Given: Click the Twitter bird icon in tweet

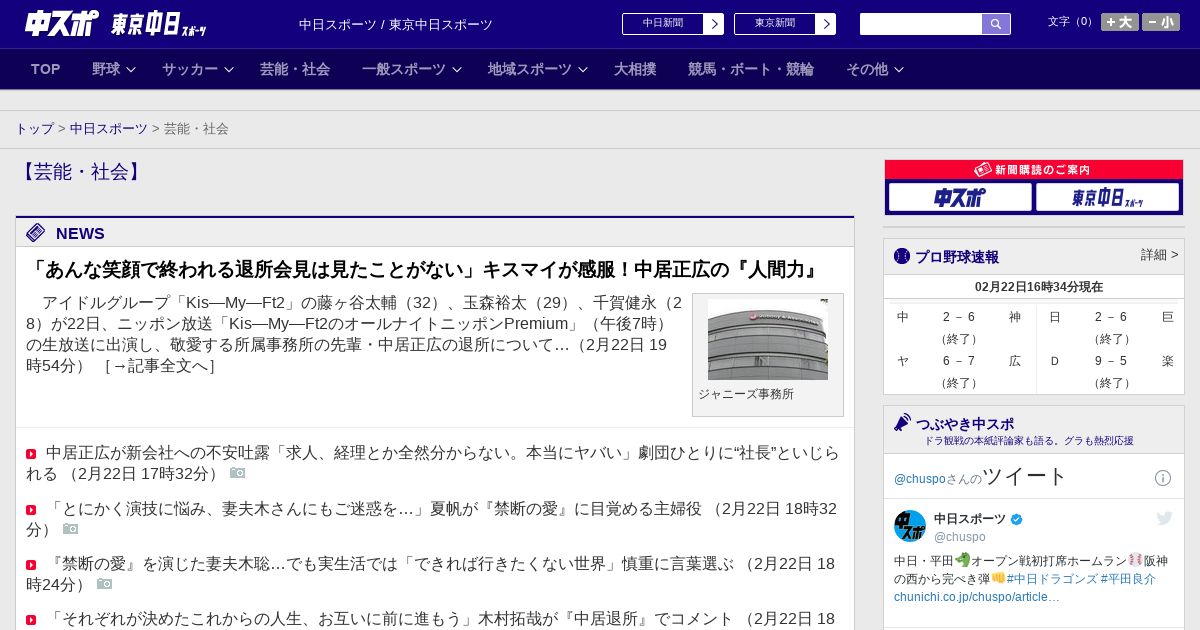Looking at the screenshot, I should click(1165, 518).
